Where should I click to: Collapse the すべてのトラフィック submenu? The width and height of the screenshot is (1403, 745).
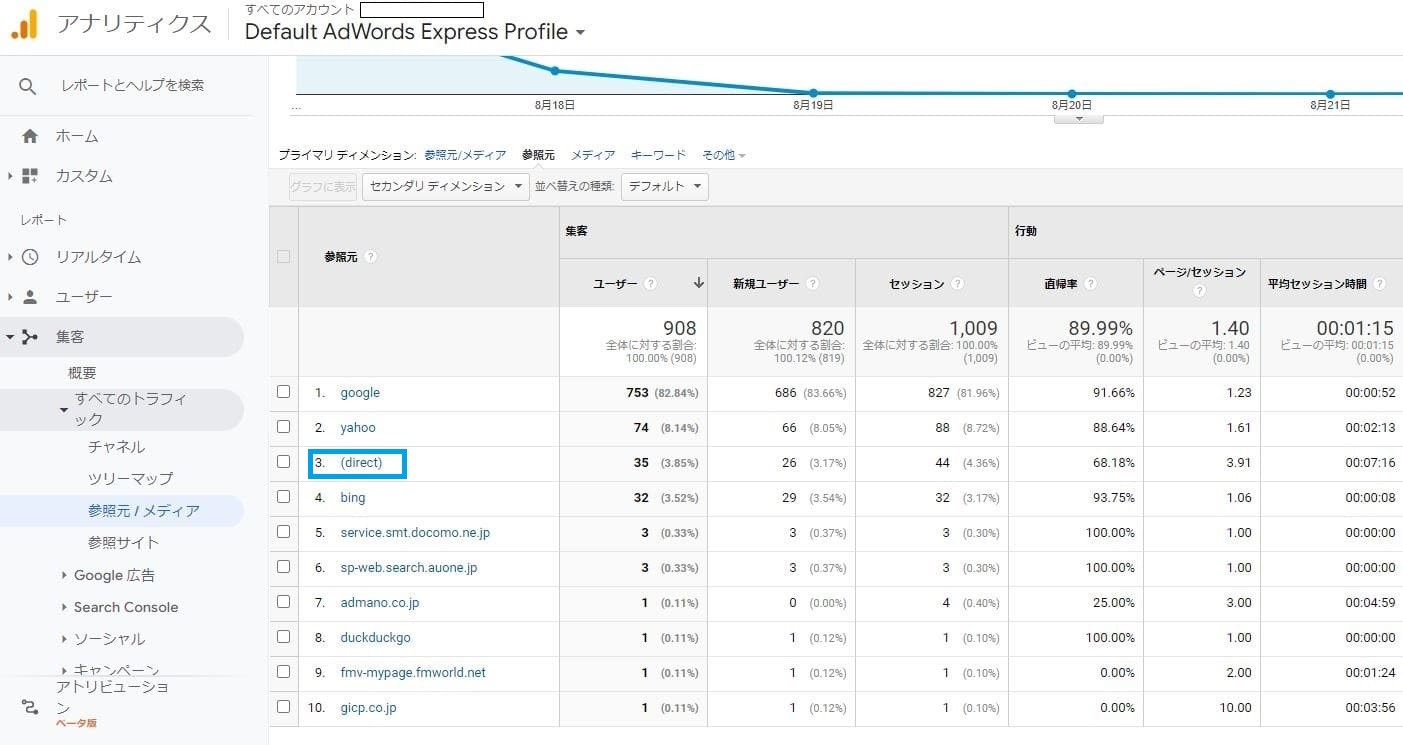(65, 408)
